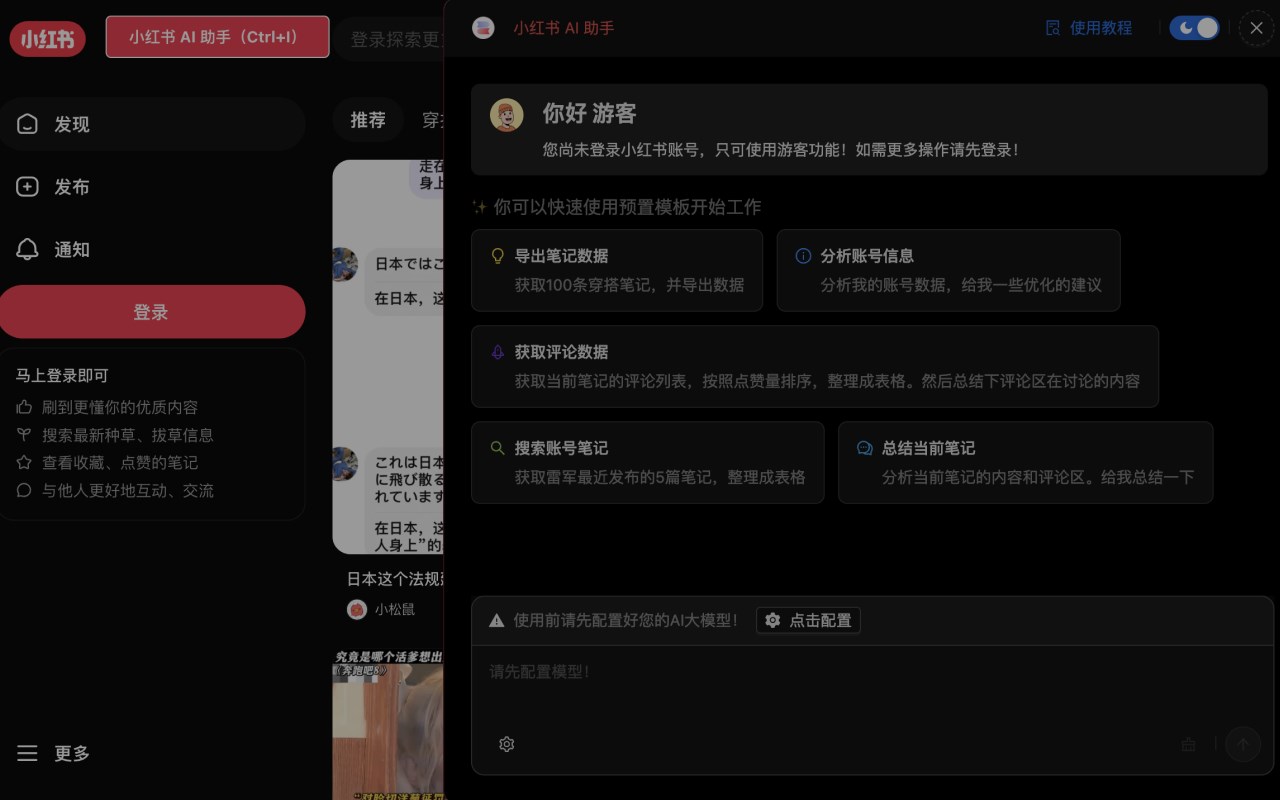Click the 小松鼠 author avatar
1280x800 pixels.
tap(357, 609)
